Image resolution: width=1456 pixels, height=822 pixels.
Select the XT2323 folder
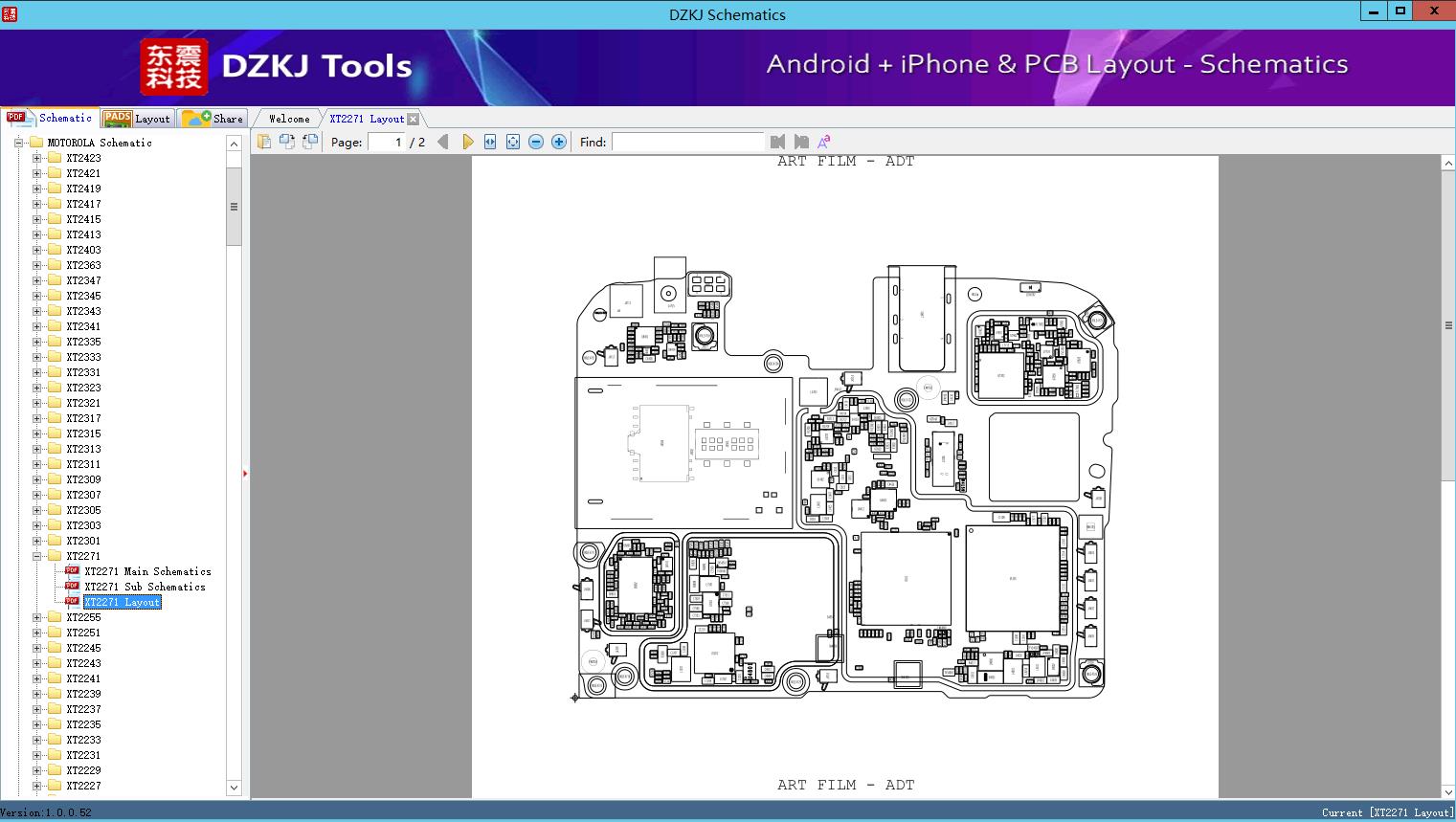pos(83,388)
